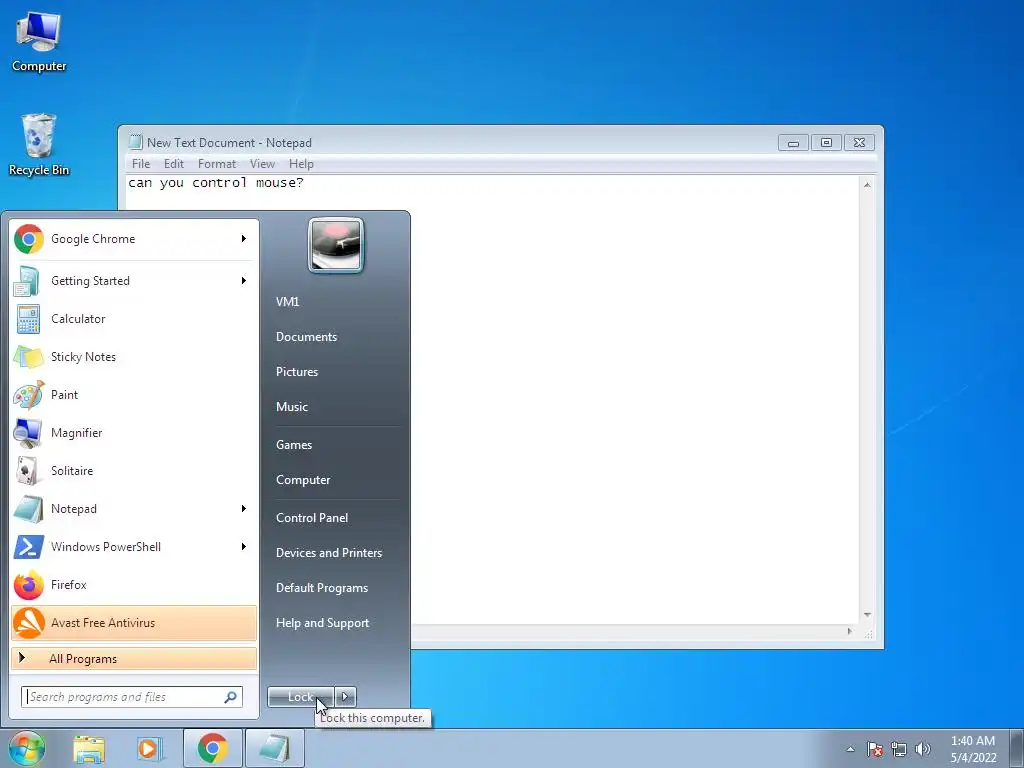Open Action Center flag tray icon
This screenshot has height=768, width=1024.
point(875,749)
